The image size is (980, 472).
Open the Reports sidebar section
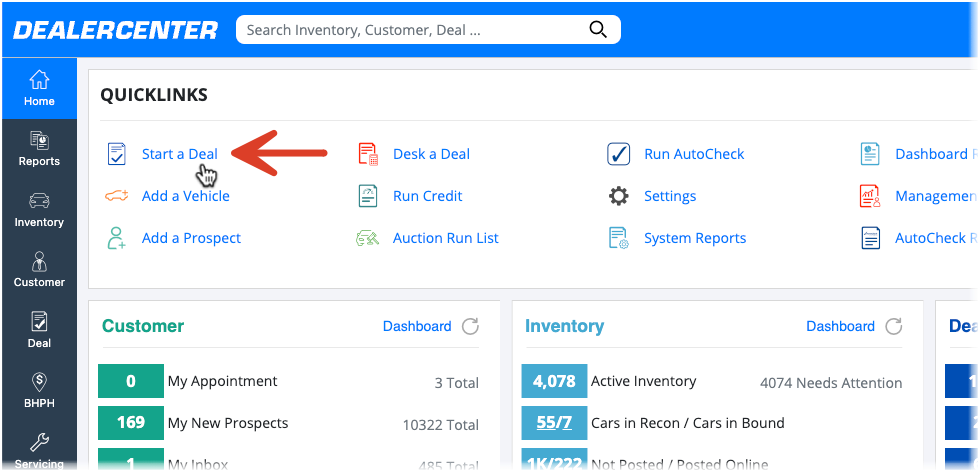[x=39, y=149]
